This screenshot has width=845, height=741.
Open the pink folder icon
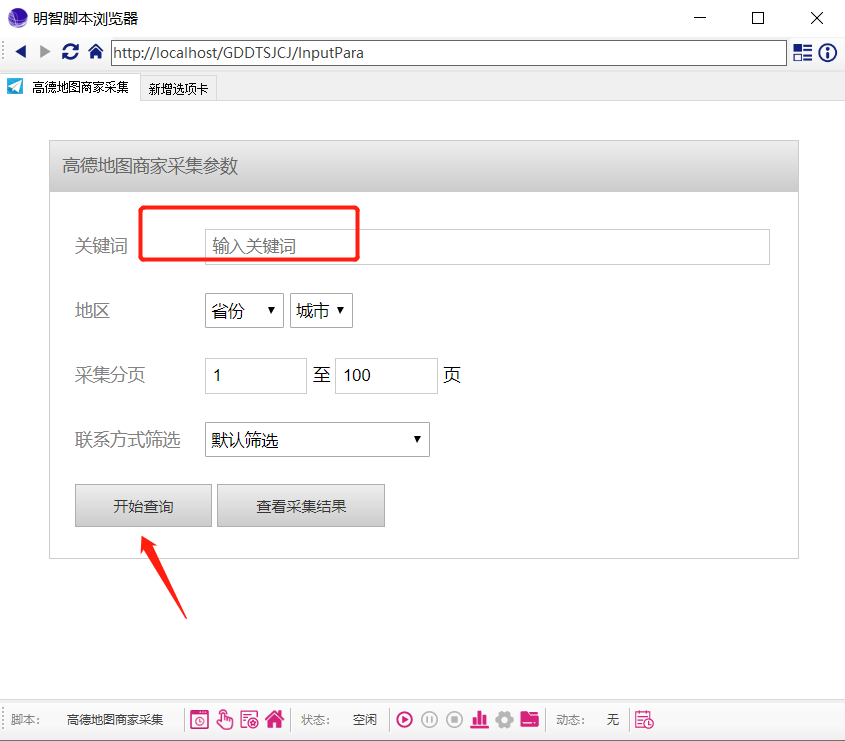(529, 719)
